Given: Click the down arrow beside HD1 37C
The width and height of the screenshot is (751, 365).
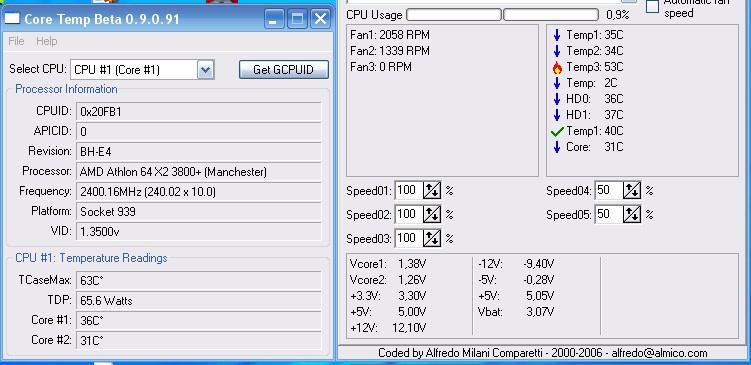Looking at the screenshot, I should pyautogui.click(x=557, y=115).
